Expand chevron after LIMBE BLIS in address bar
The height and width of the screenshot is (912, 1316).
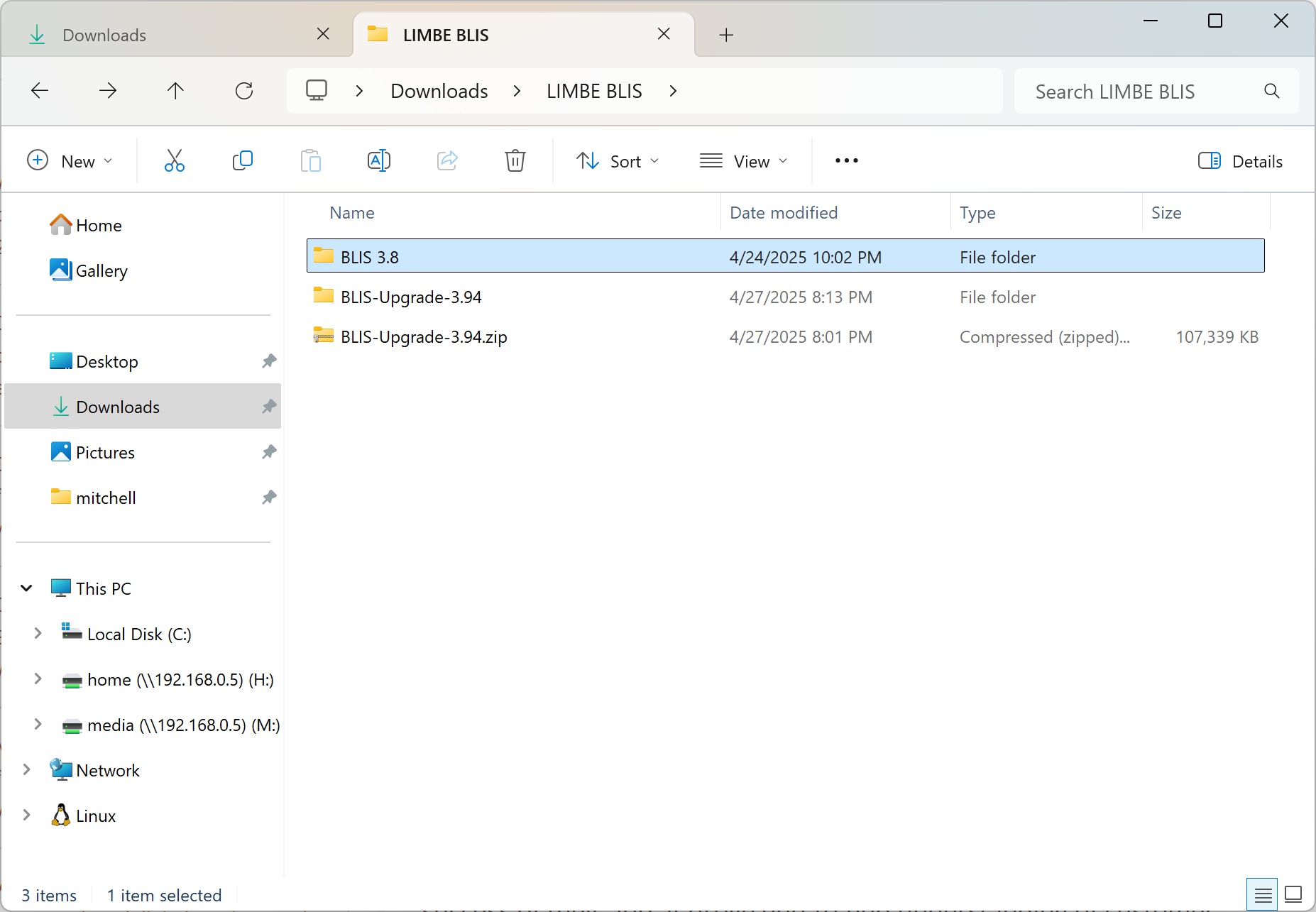(x=673, y=91)
